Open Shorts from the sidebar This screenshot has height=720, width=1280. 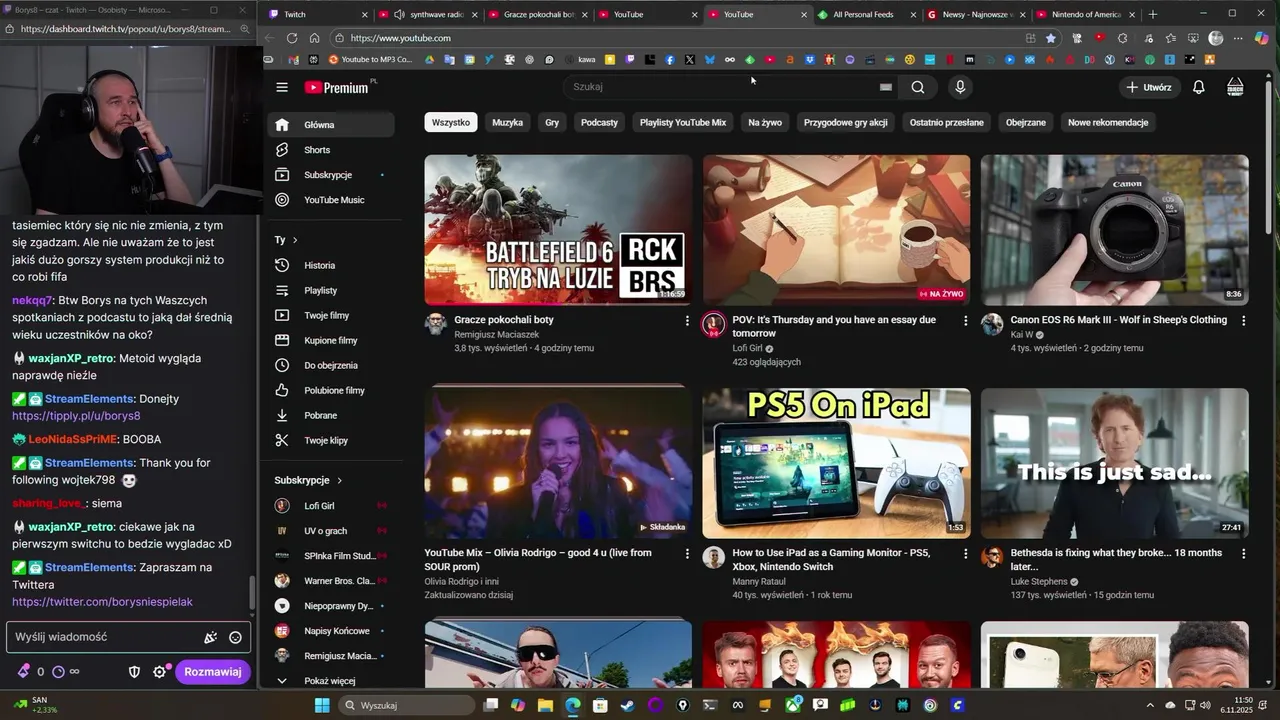(x=330, y=150)
